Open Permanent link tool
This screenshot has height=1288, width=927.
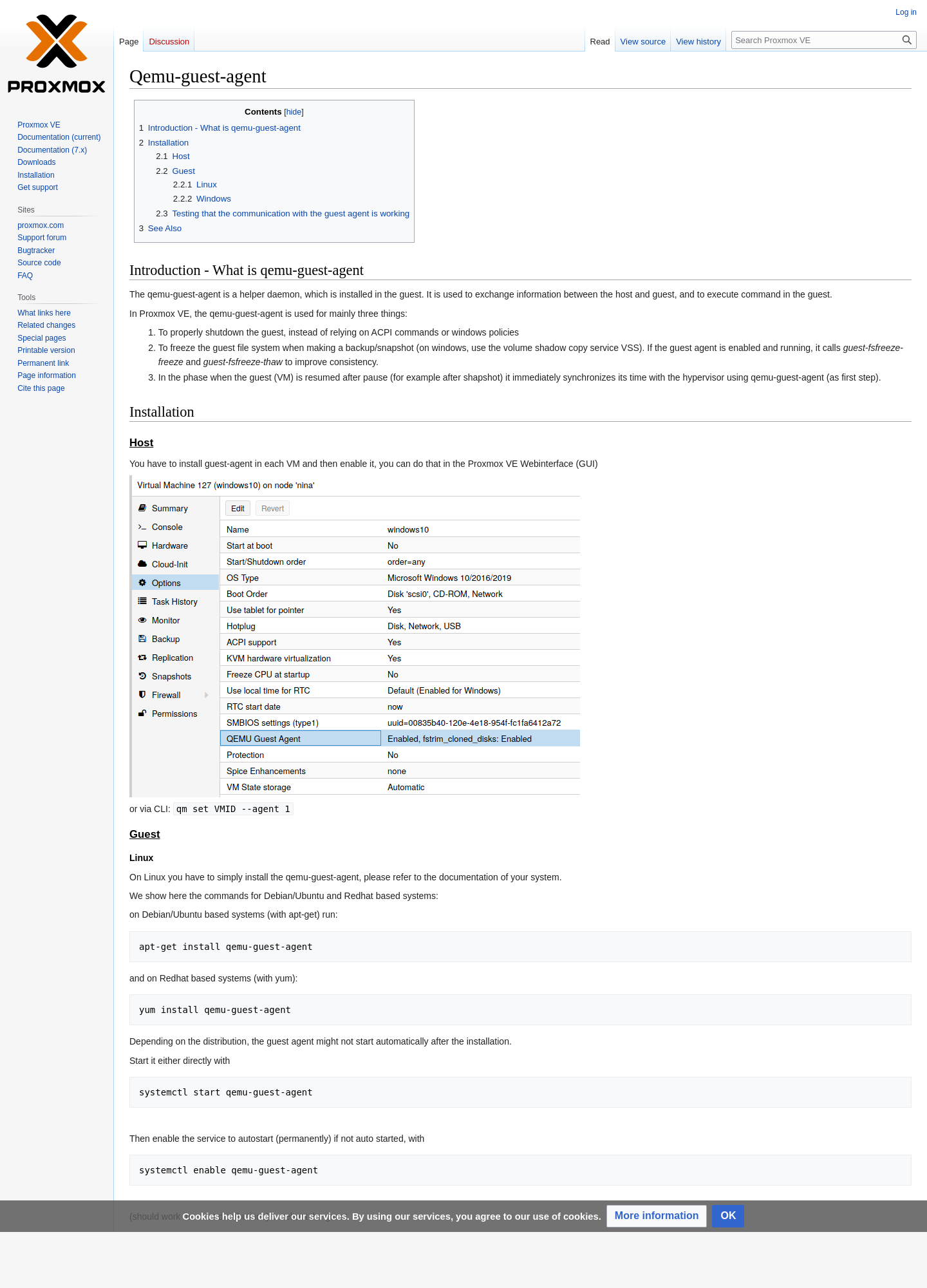point(43,363)
